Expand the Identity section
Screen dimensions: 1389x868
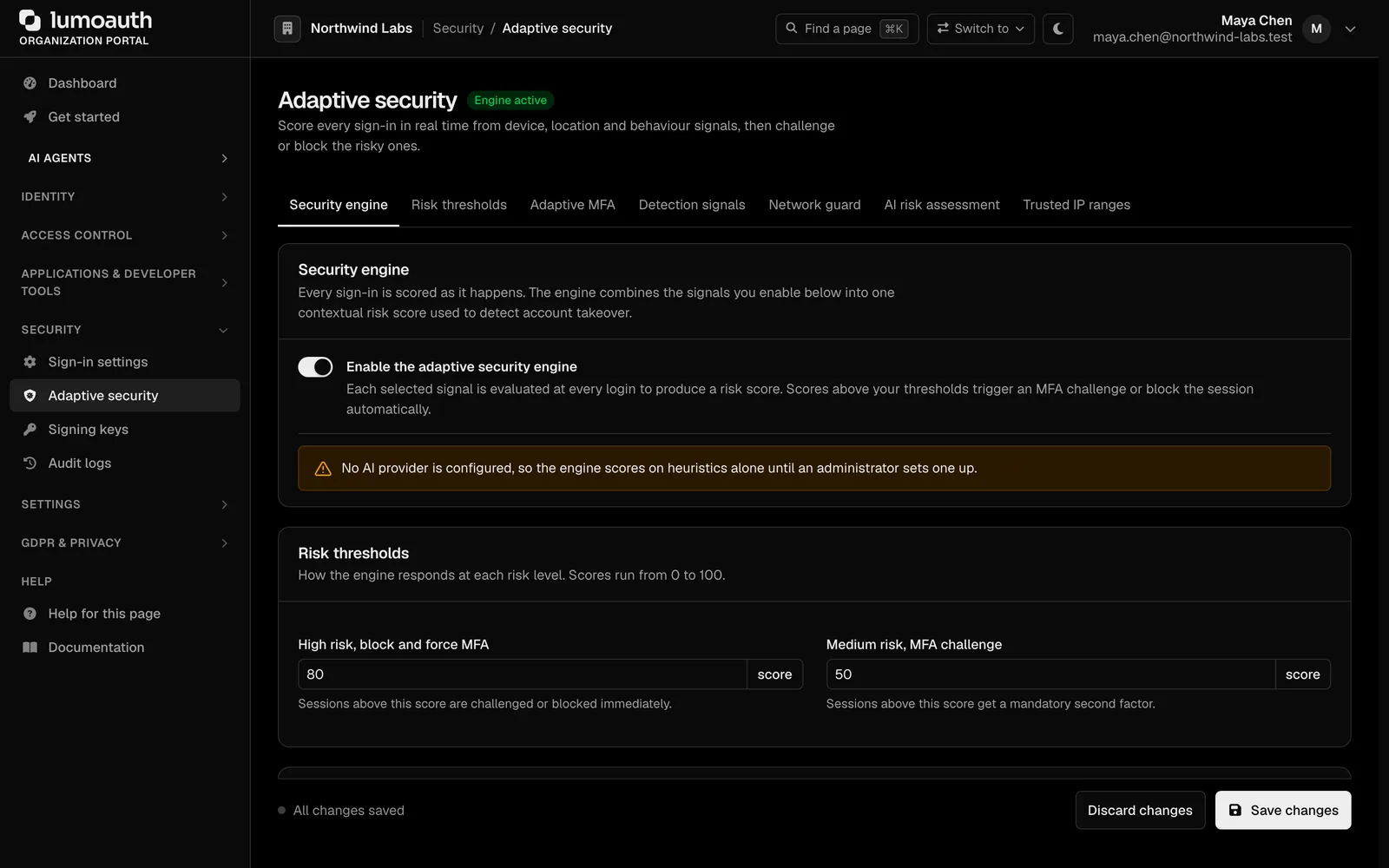125,197
